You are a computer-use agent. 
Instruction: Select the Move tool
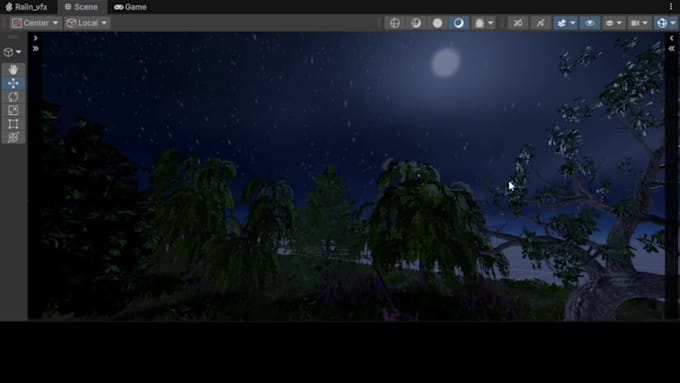(13, 83)
